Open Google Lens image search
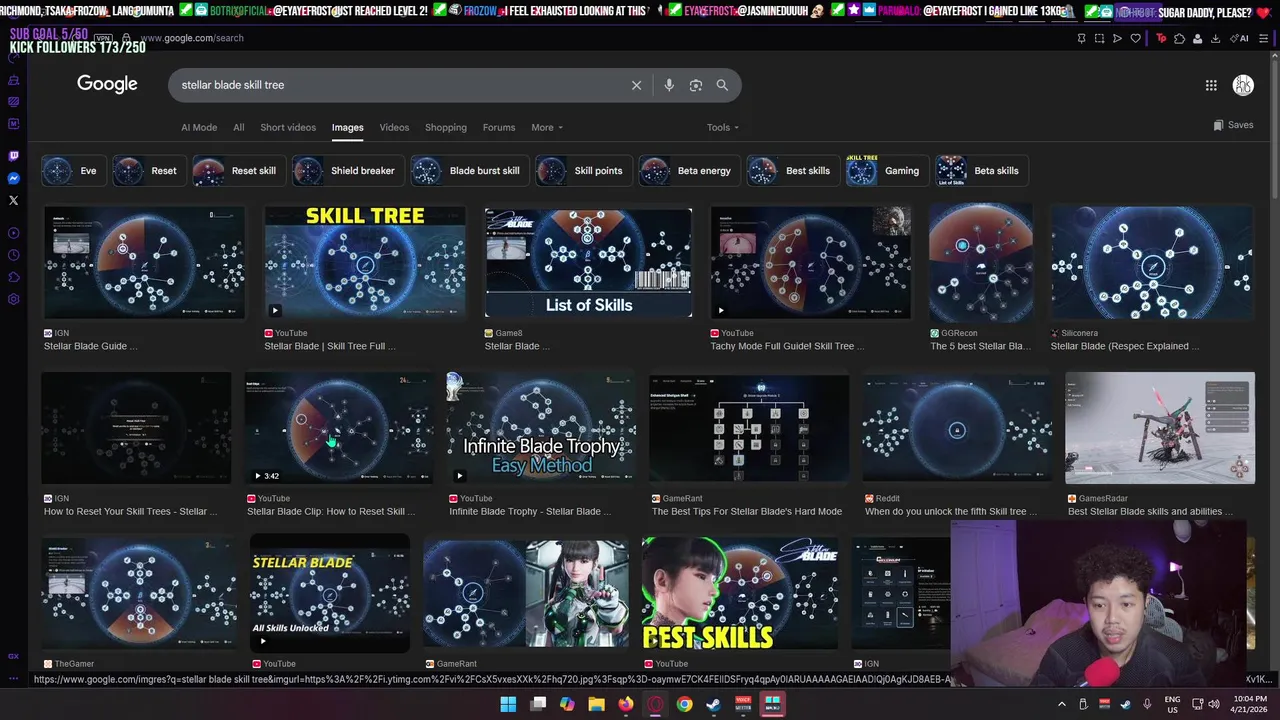Viewport: 1280px width, 720px height. click(696, 85)
